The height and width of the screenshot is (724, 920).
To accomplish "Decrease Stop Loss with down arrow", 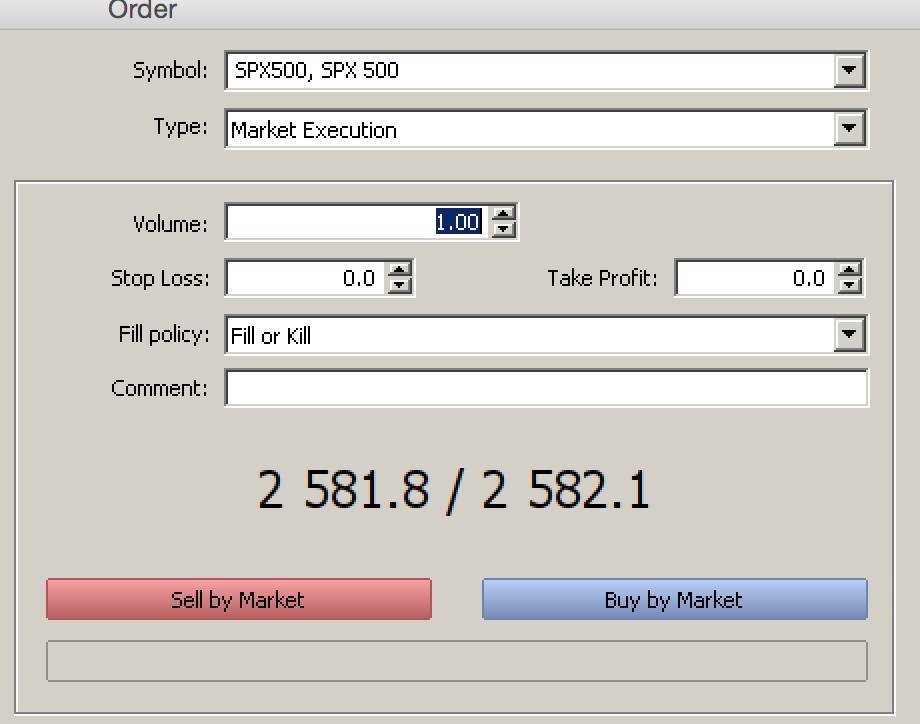I will (x=399, y=286).
